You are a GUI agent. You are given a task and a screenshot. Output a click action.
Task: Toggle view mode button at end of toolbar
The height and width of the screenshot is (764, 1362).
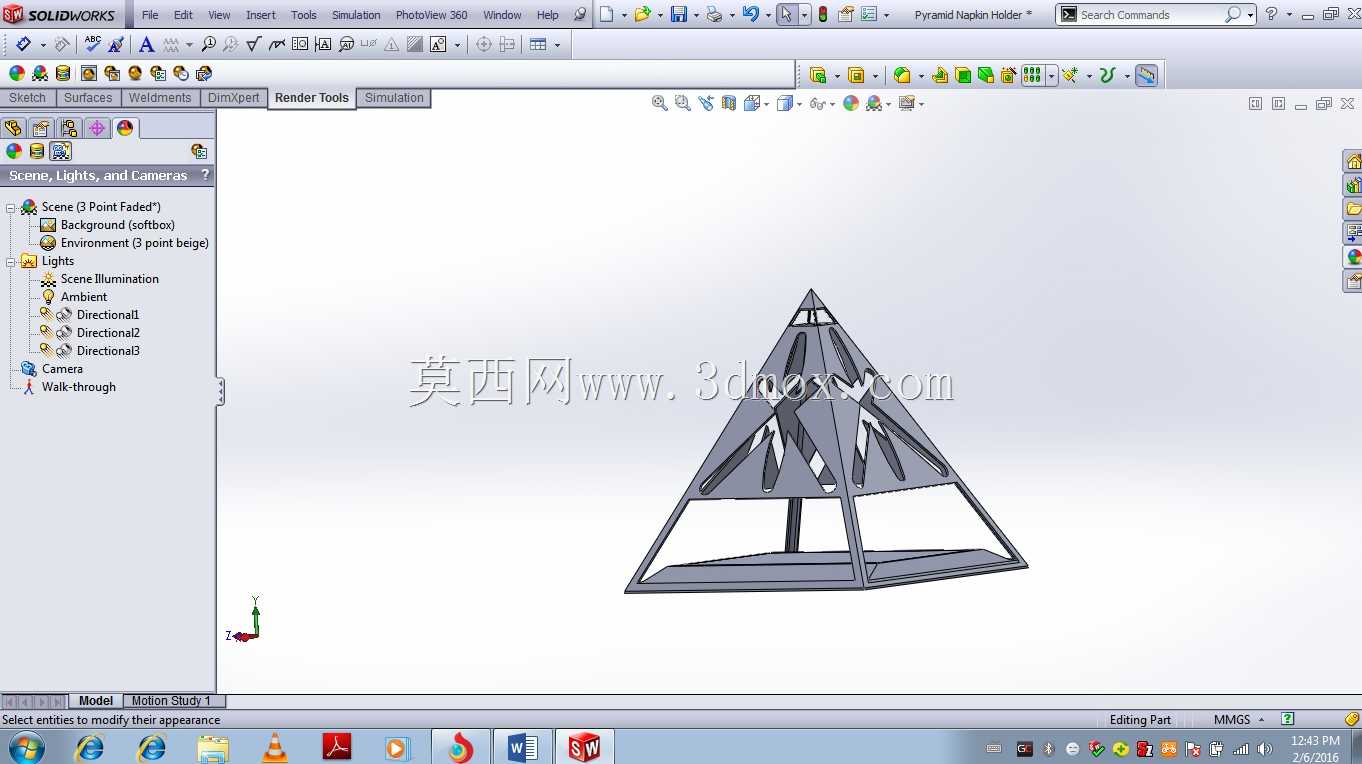pyautogui.click(x=1146, y=75)
